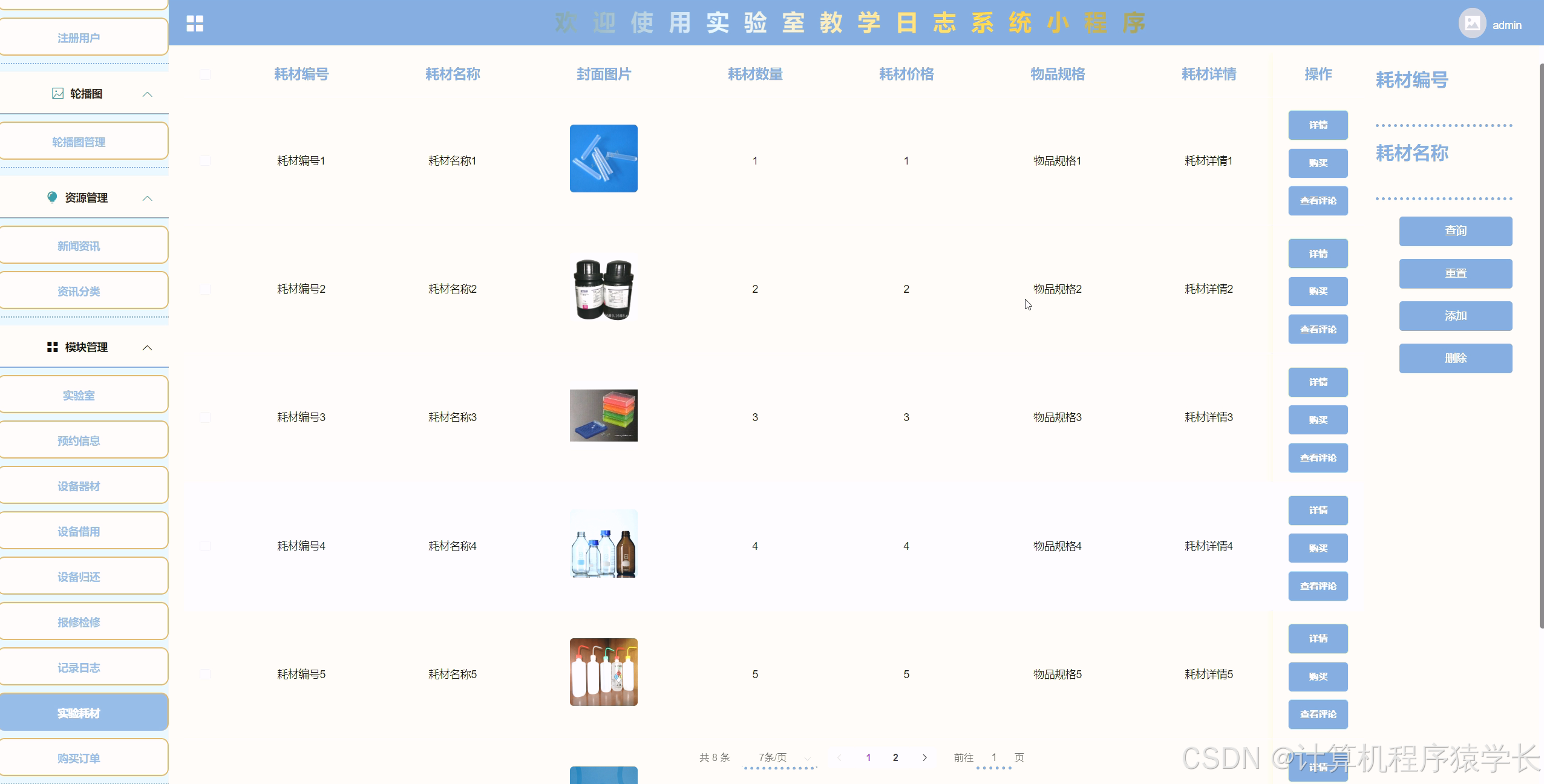Click the admin username label

[x=1506, y=25]
